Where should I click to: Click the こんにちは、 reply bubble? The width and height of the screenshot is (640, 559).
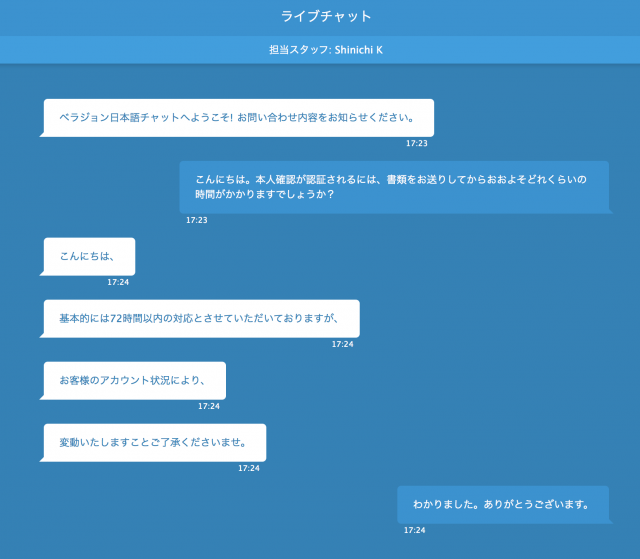89,256
